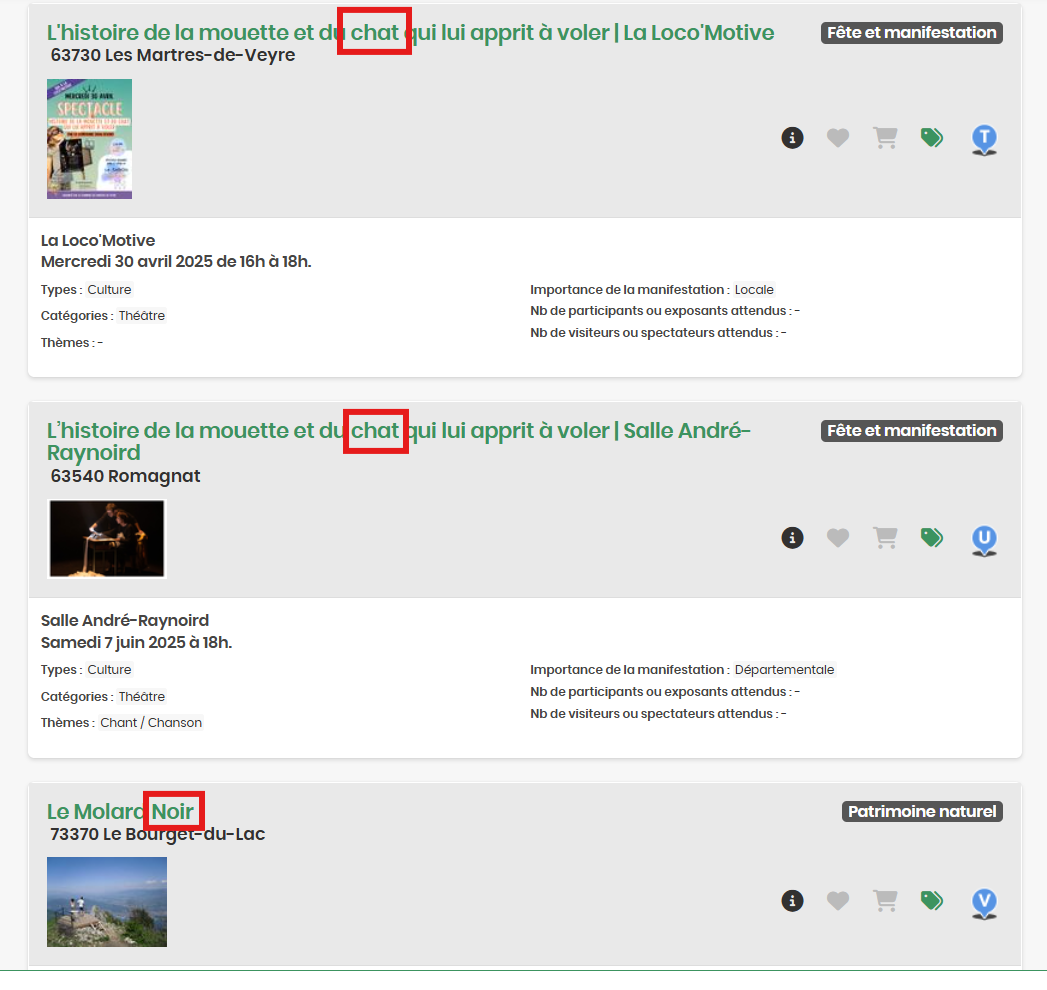
Task: Favorite the Salle André-Raynoird event with heart
Action: point(838,537)
